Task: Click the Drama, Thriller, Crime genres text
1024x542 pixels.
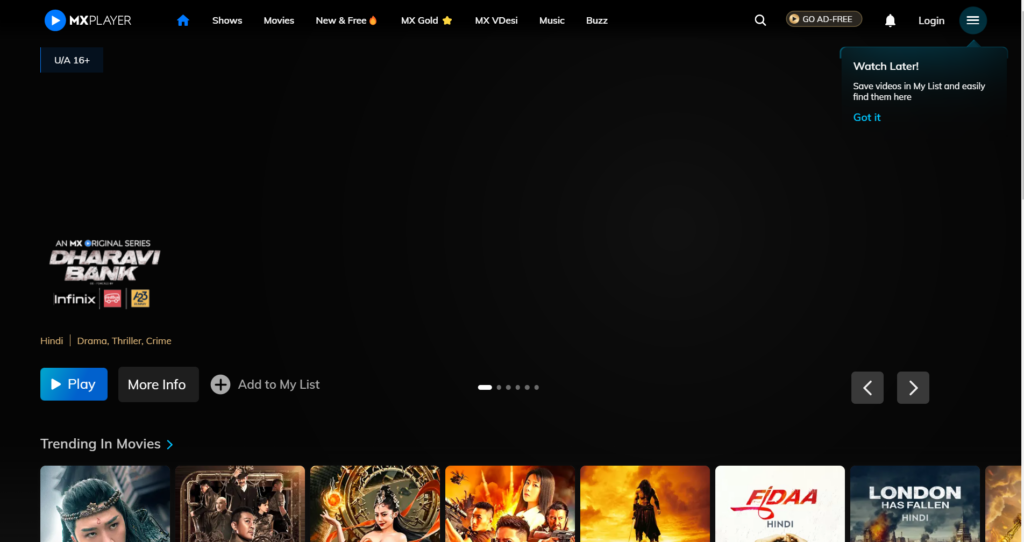Action: [124, 341]
